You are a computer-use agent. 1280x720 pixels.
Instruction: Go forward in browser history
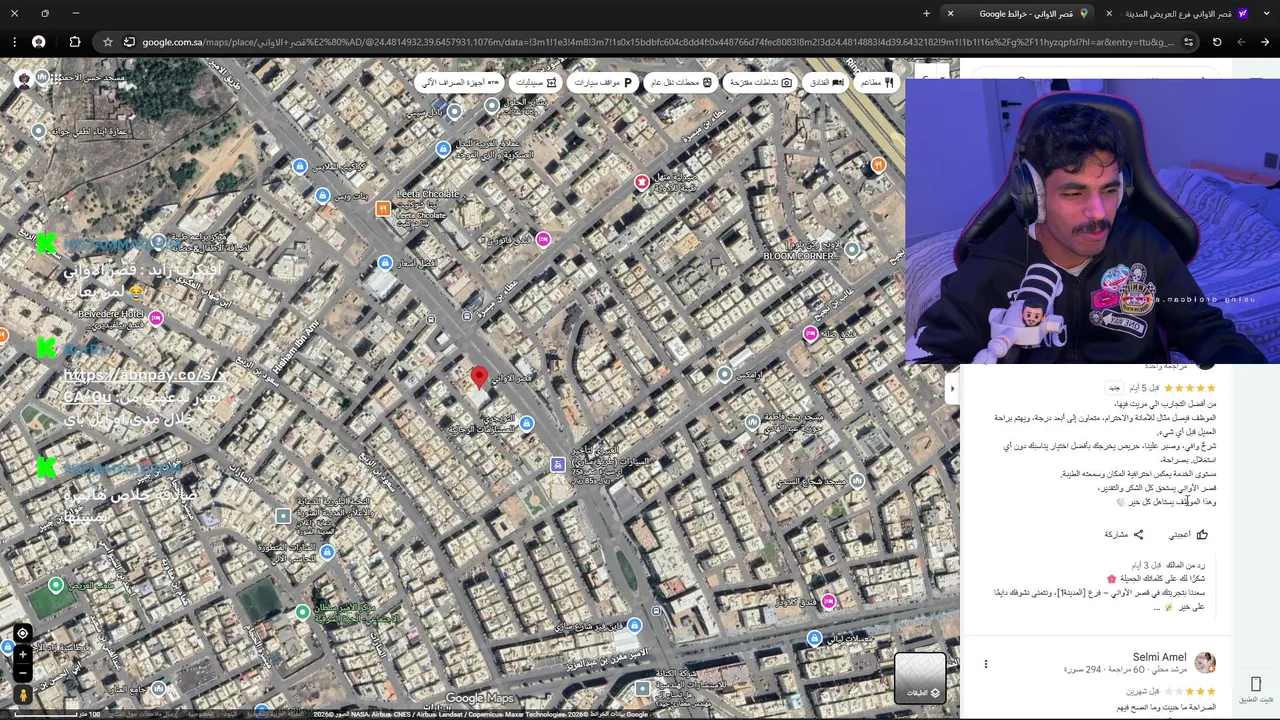(x=1241, y=42)
